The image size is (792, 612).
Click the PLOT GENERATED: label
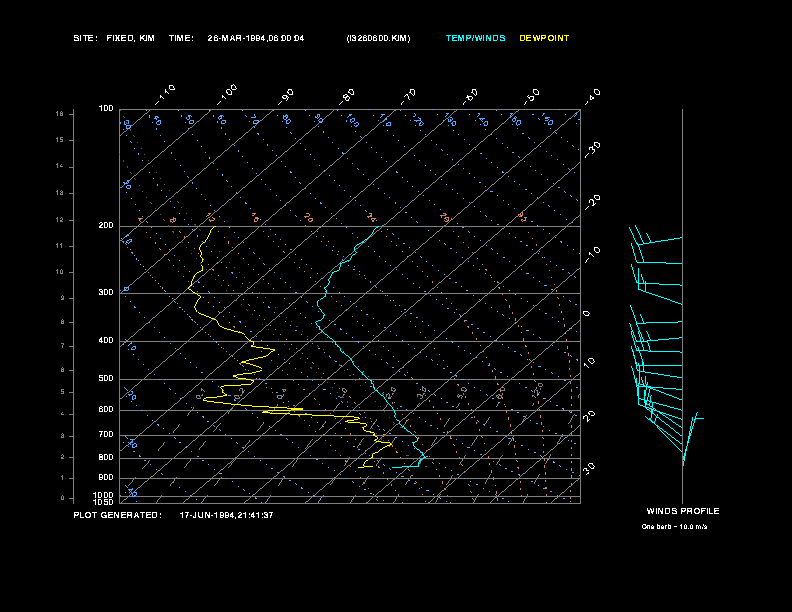pos(118,515)
